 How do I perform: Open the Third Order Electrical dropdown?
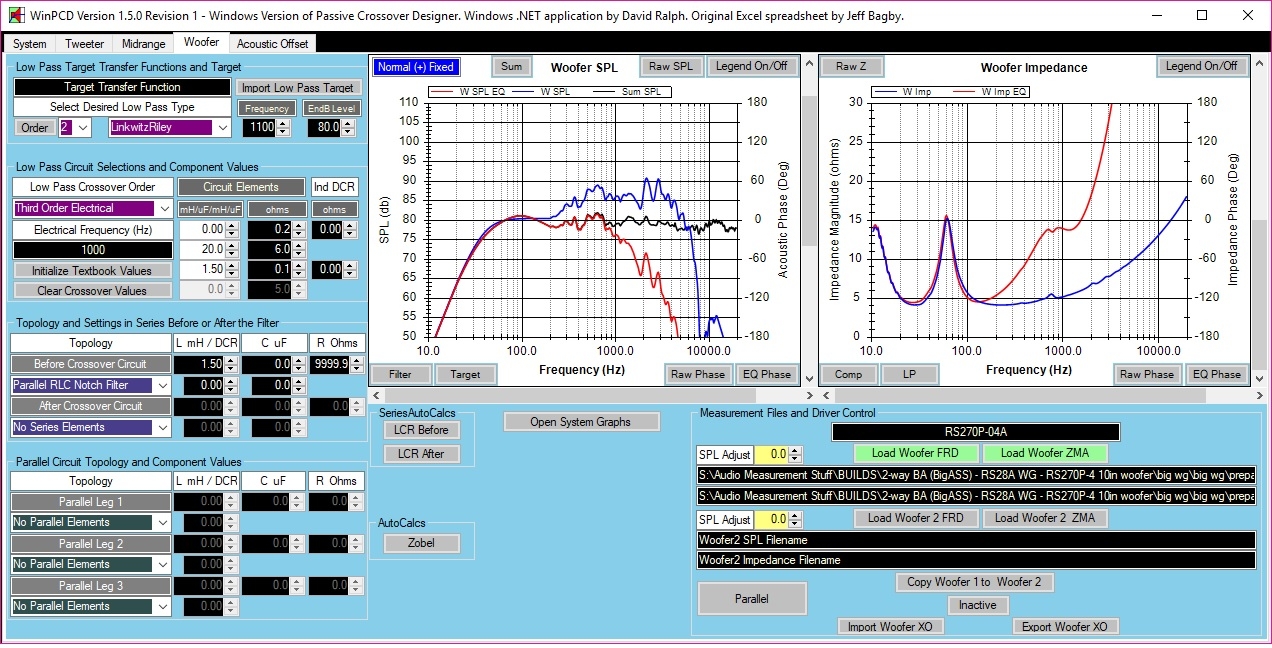pos(164,209)
